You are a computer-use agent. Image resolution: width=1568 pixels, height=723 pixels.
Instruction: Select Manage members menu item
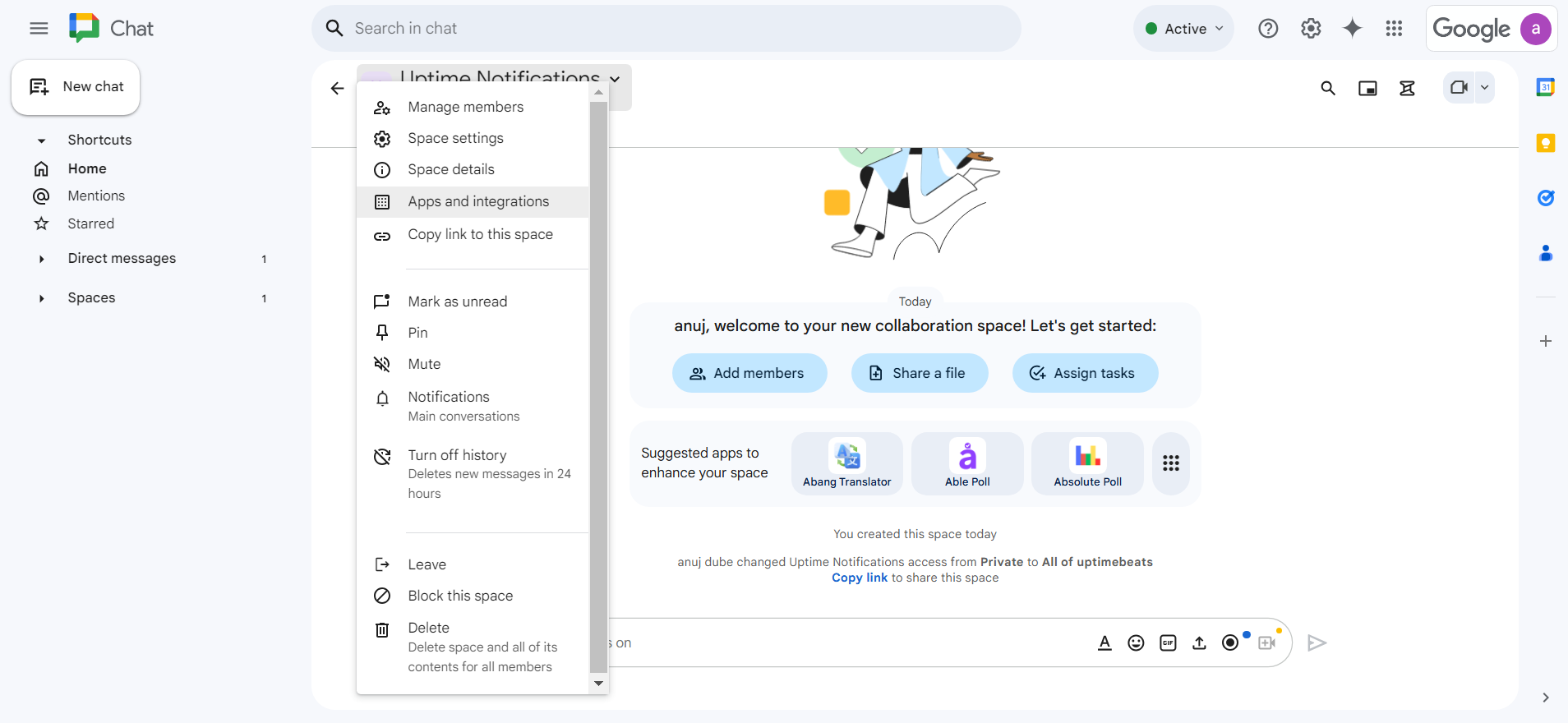pyautogui.click(x=473, y=107)
